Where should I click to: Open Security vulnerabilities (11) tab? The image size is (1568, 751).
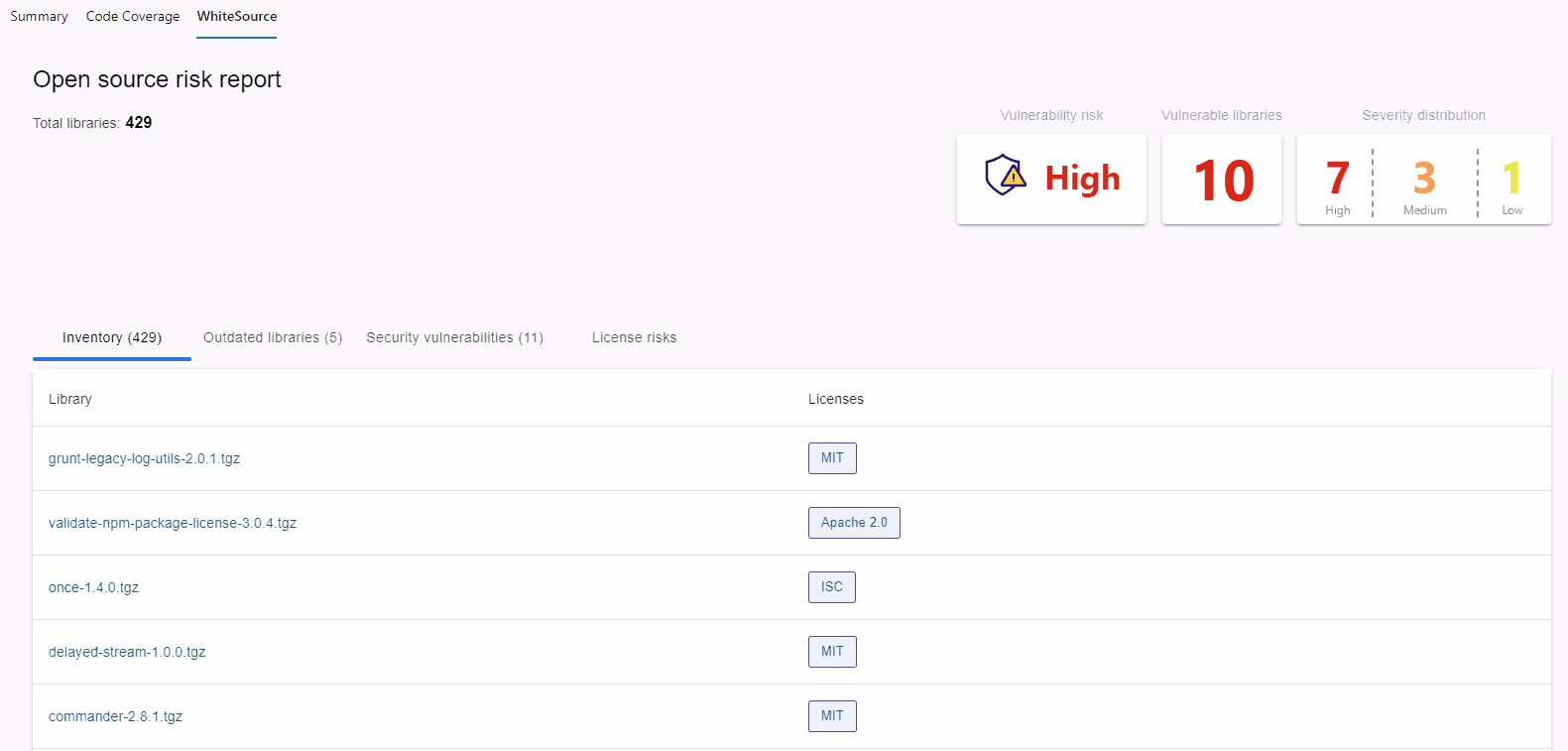[x=454, y=338]
